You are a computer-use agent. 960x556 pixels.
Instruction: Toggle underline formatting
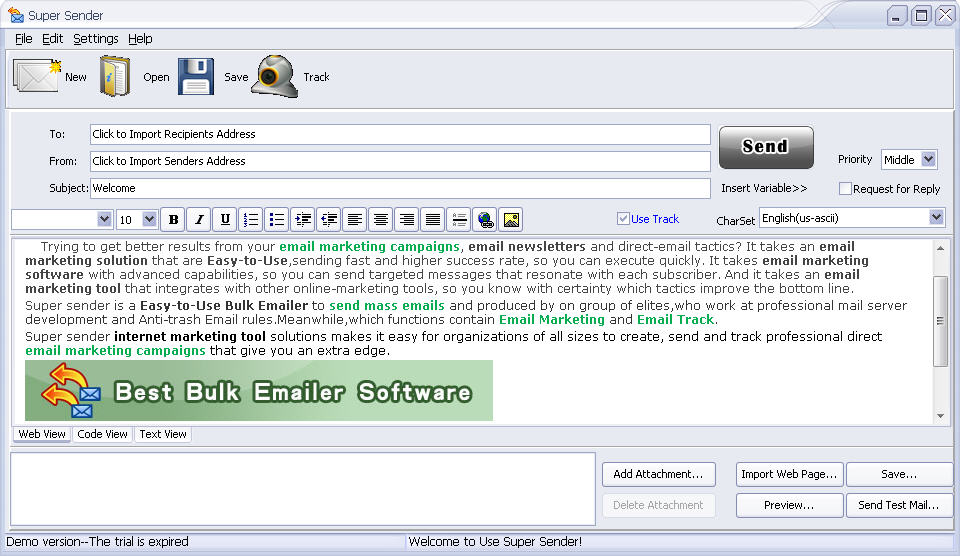[225, 219]
